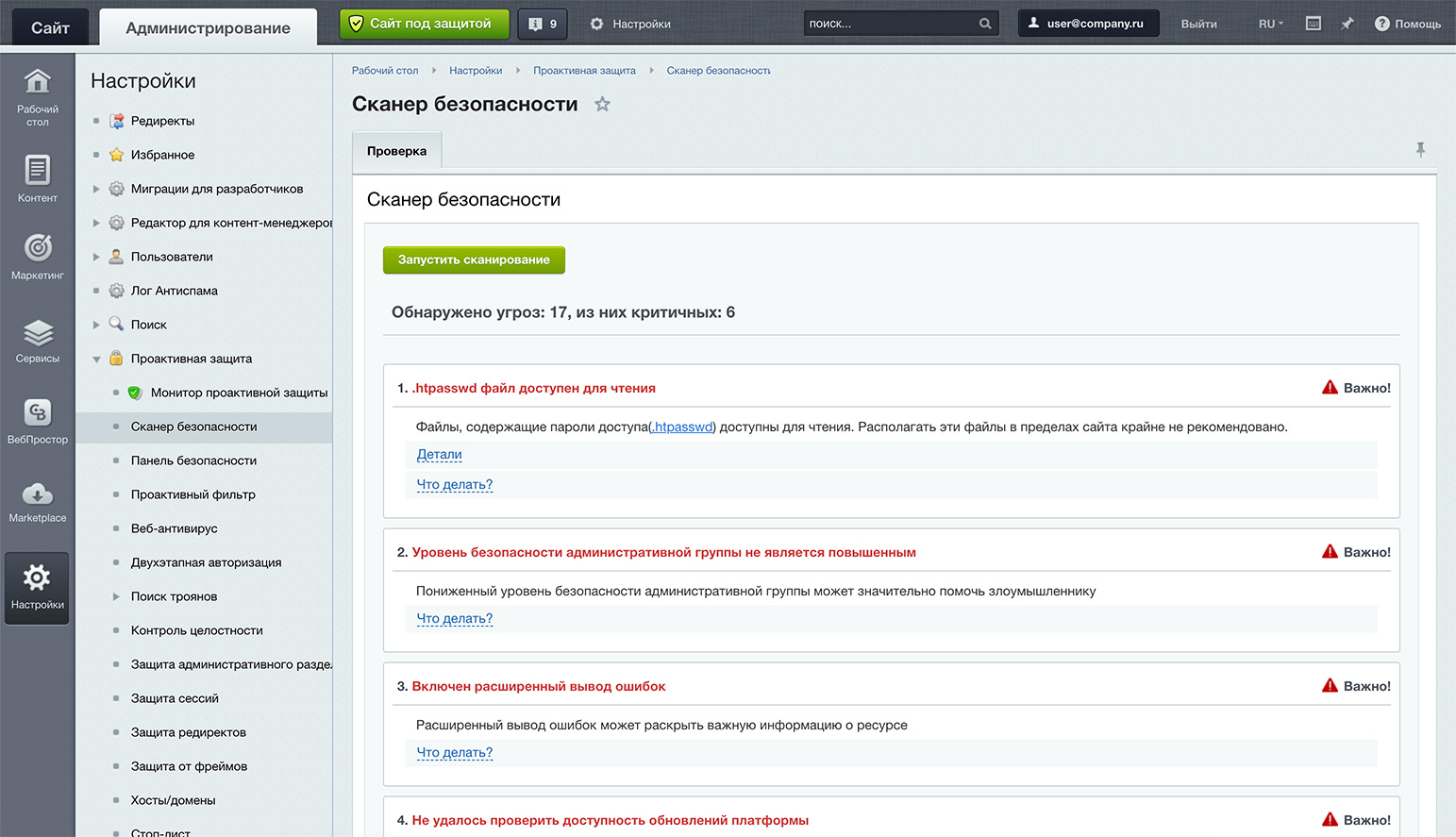Screen dimensions: 1456x837
Task: Click the Избранное star icon in menu
Action: click(117, 155)
